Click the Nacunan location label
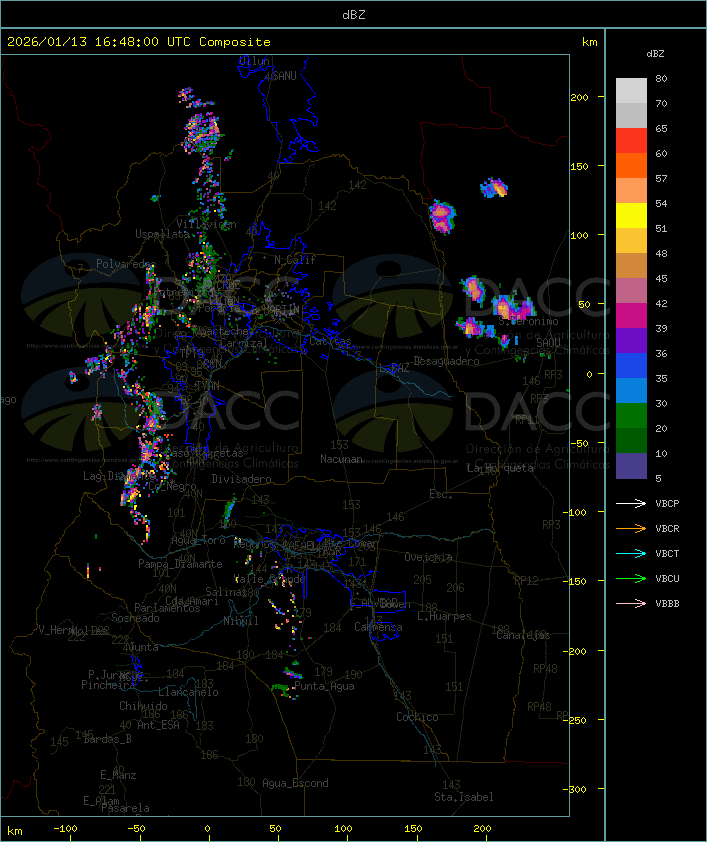This screenshot has height=842, width=707. [341, 459]
